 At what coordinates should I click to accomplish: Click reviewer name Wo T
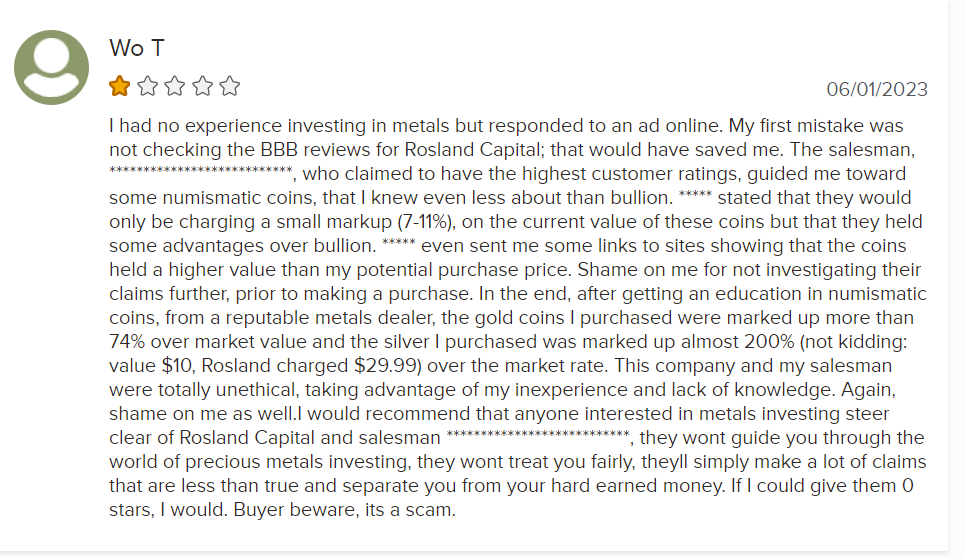coord(137,48)
